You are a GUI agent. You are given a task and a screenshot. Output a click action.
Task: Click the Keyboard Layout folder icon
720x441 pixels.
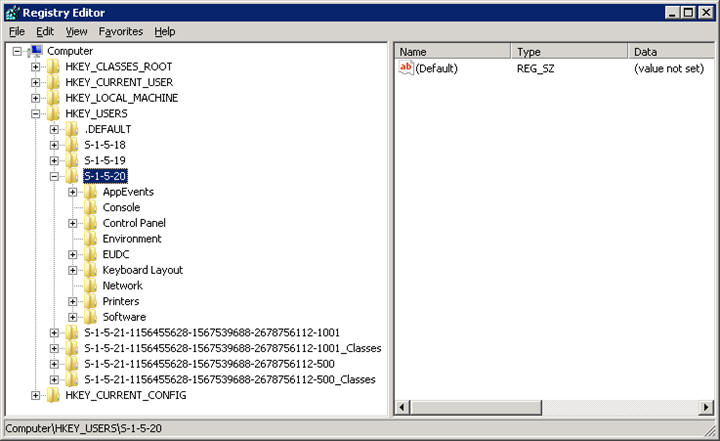pyautogui.click(x=90, y=270)
